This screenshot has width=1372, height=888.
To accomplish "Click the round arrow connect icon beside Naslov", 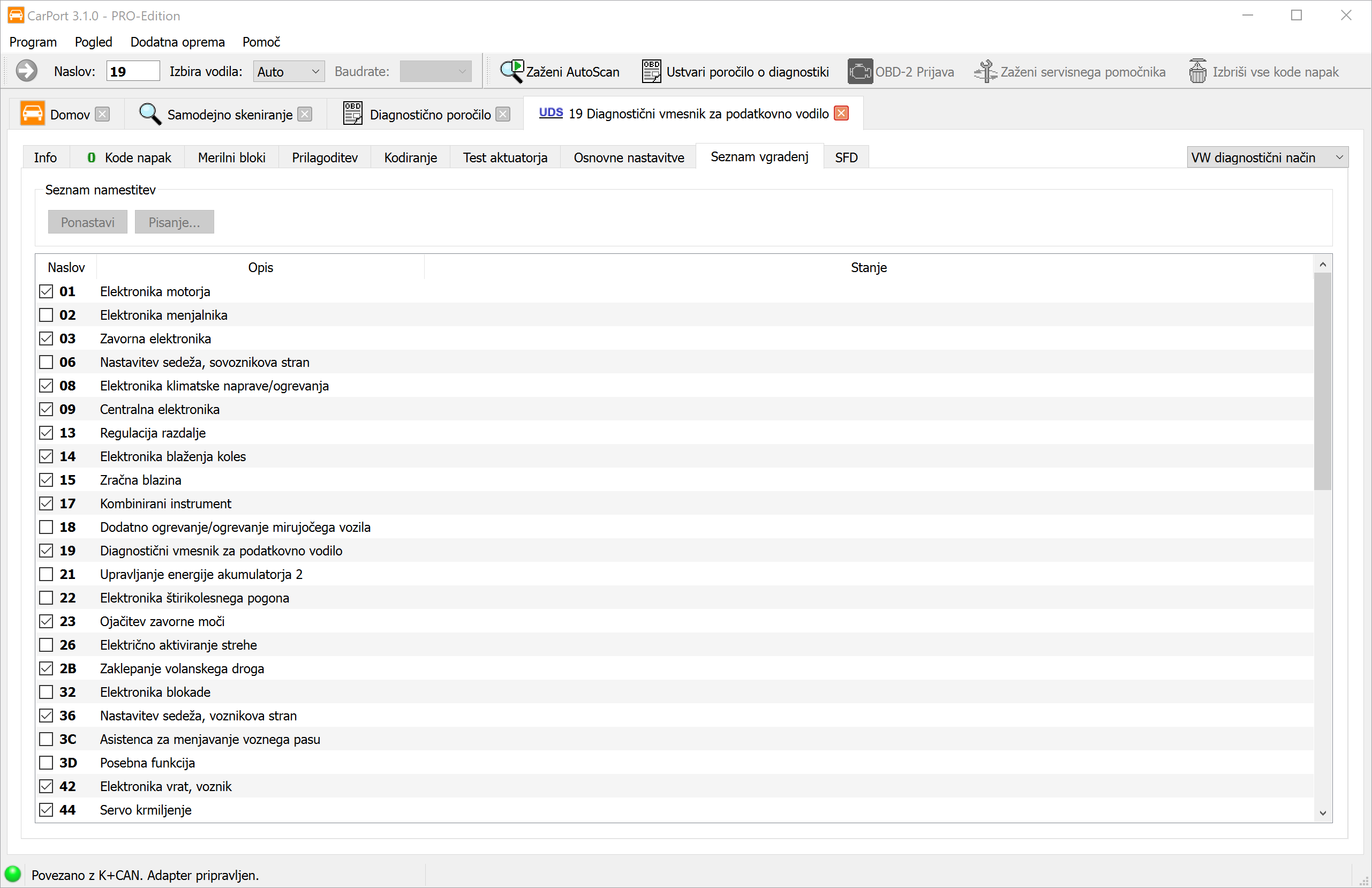I will coord(27,71).
